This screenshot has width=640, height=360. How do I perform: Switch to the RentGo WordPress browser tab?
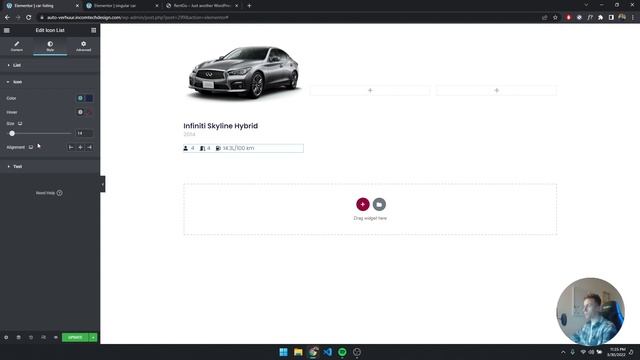pos(202,6)
